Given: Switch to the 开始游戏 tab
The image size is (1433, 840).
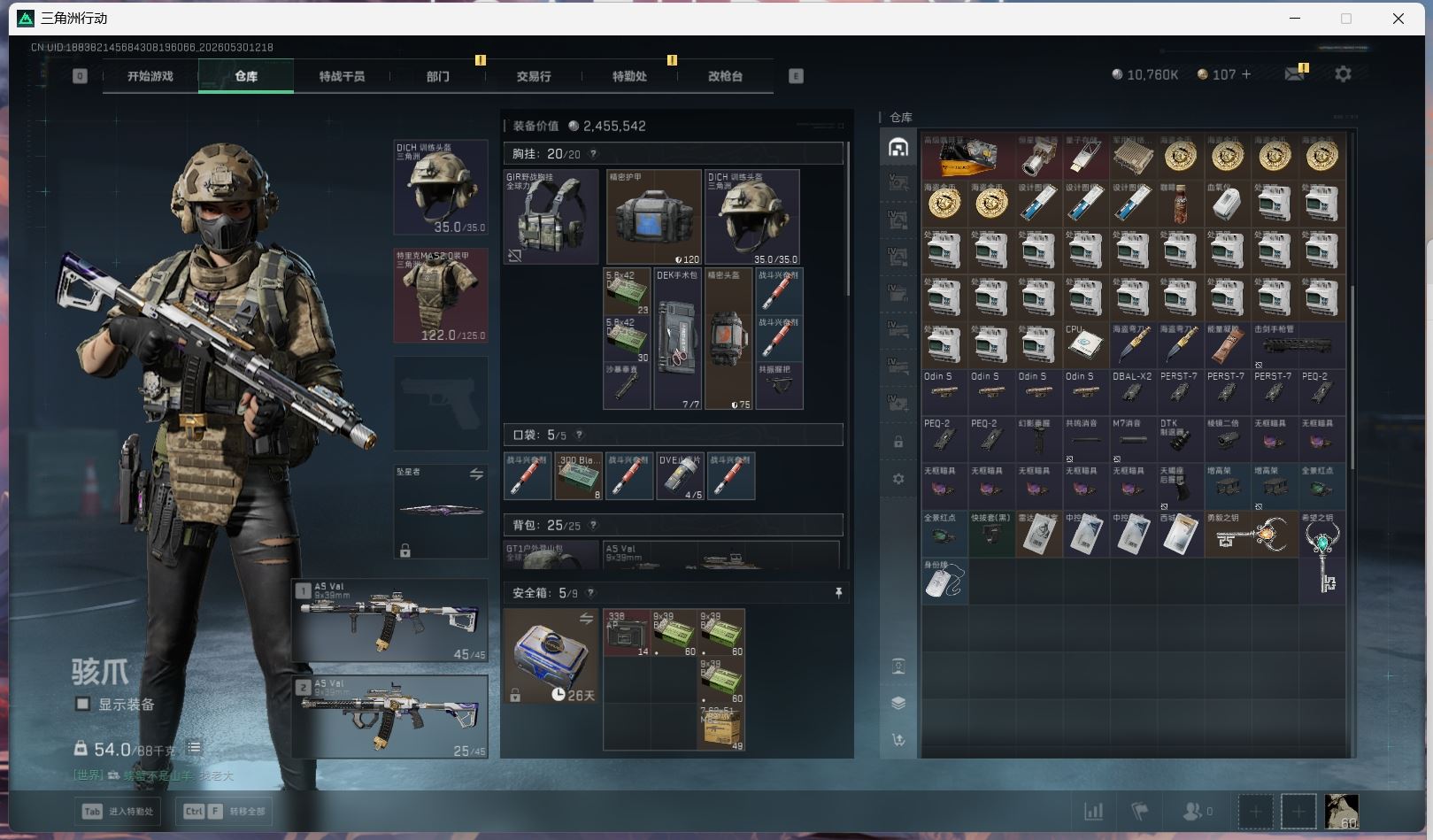Looking at the screenshot, I should (x=150, y=76).
